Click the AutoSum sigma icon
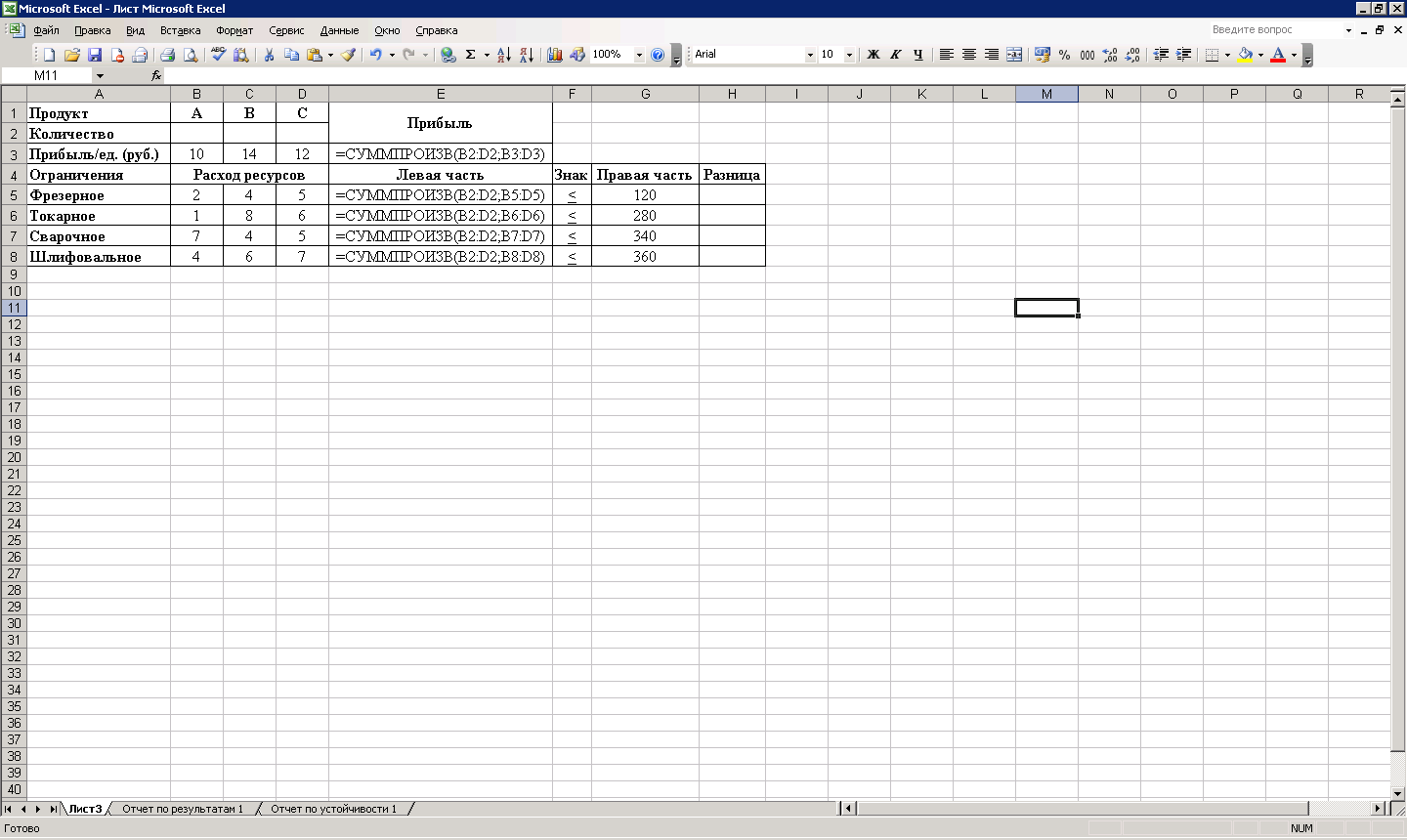 tap(471, 55)
